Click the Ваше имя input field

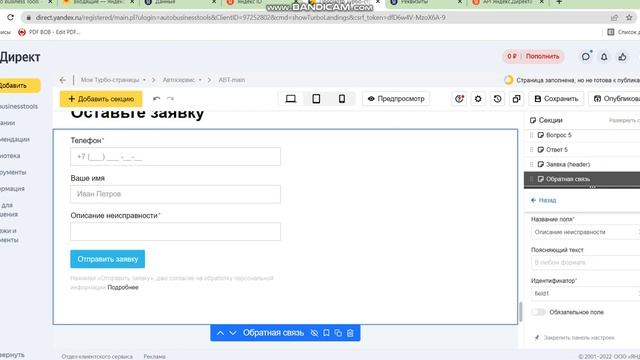(176, 194)
